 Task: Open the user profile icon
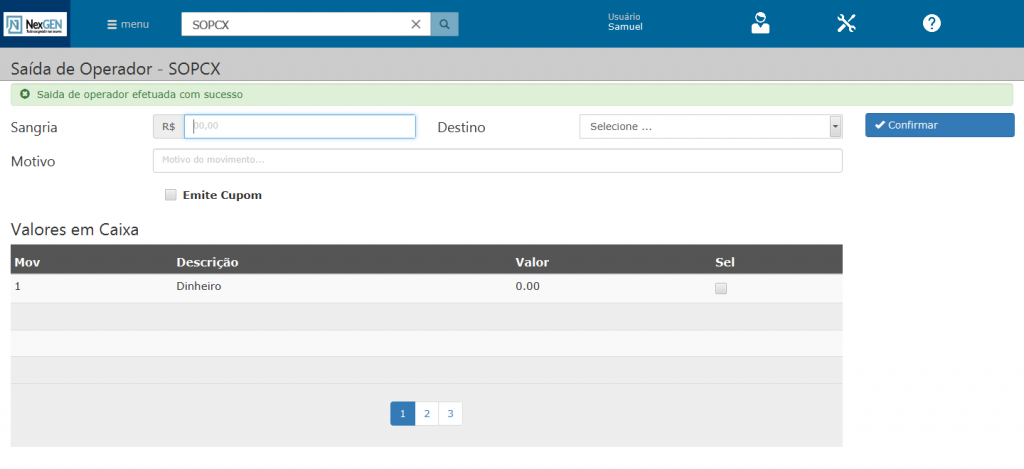click(x=761, y=23)
